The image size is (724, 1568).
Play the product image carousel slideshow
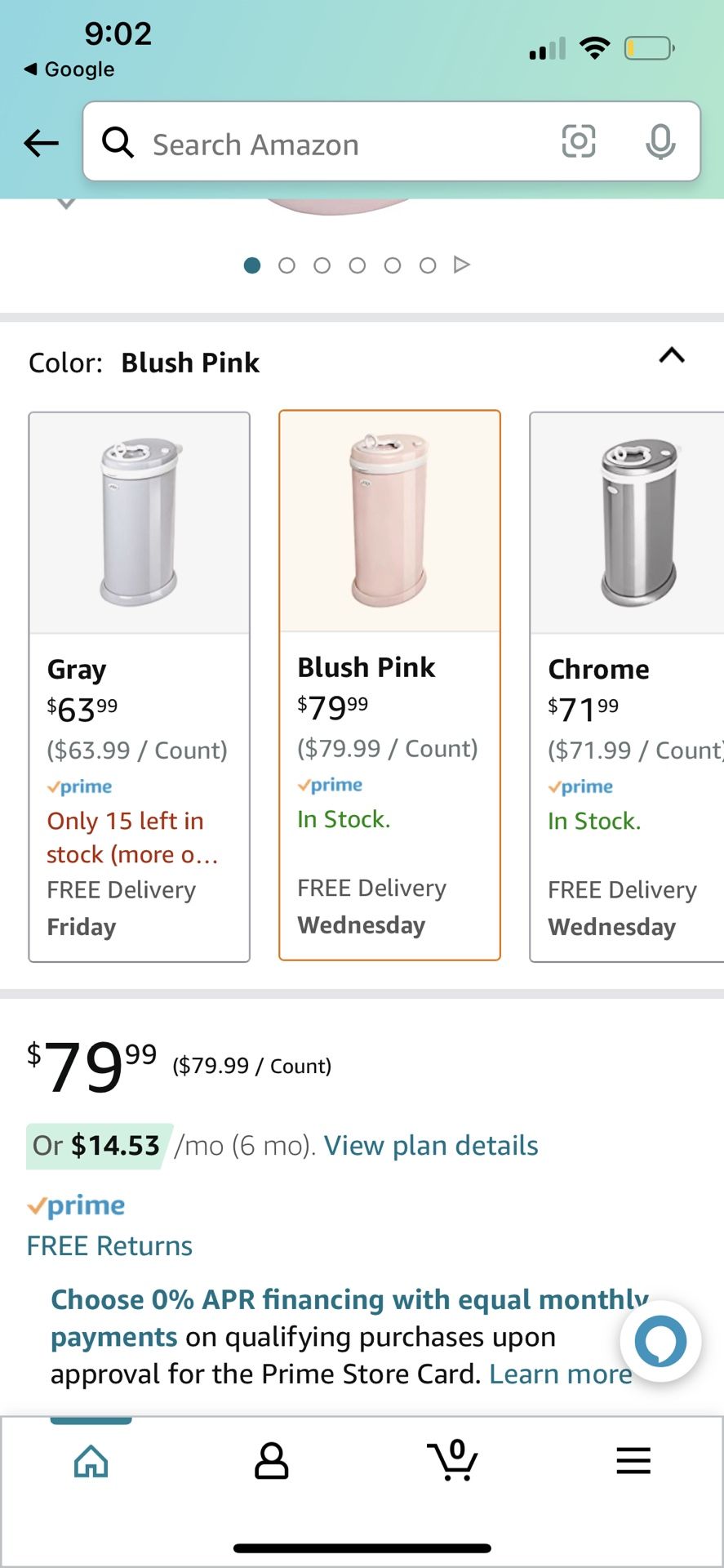[x=463, y=265]
